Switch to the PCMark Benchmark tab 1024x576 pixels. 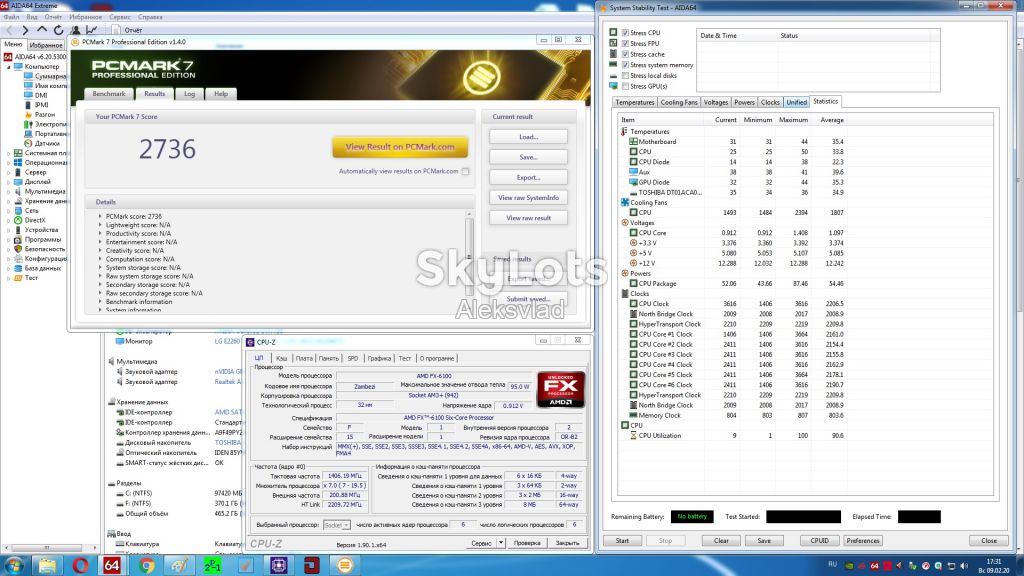(x=109, y=94)
